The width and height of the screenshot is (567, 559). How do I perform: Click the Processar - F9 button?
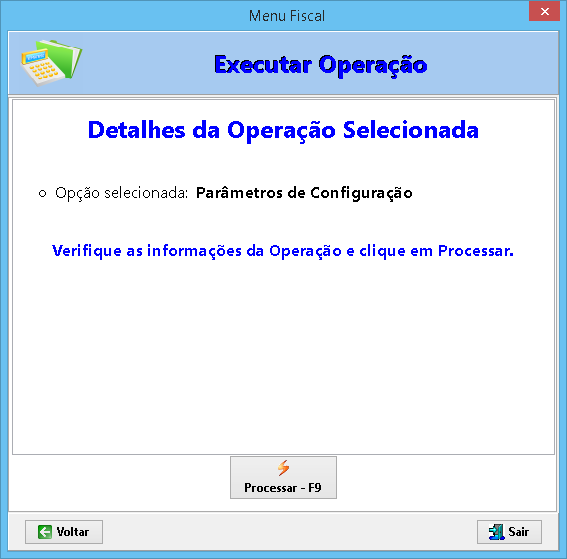pyautogui.click(x=283, y=477)
